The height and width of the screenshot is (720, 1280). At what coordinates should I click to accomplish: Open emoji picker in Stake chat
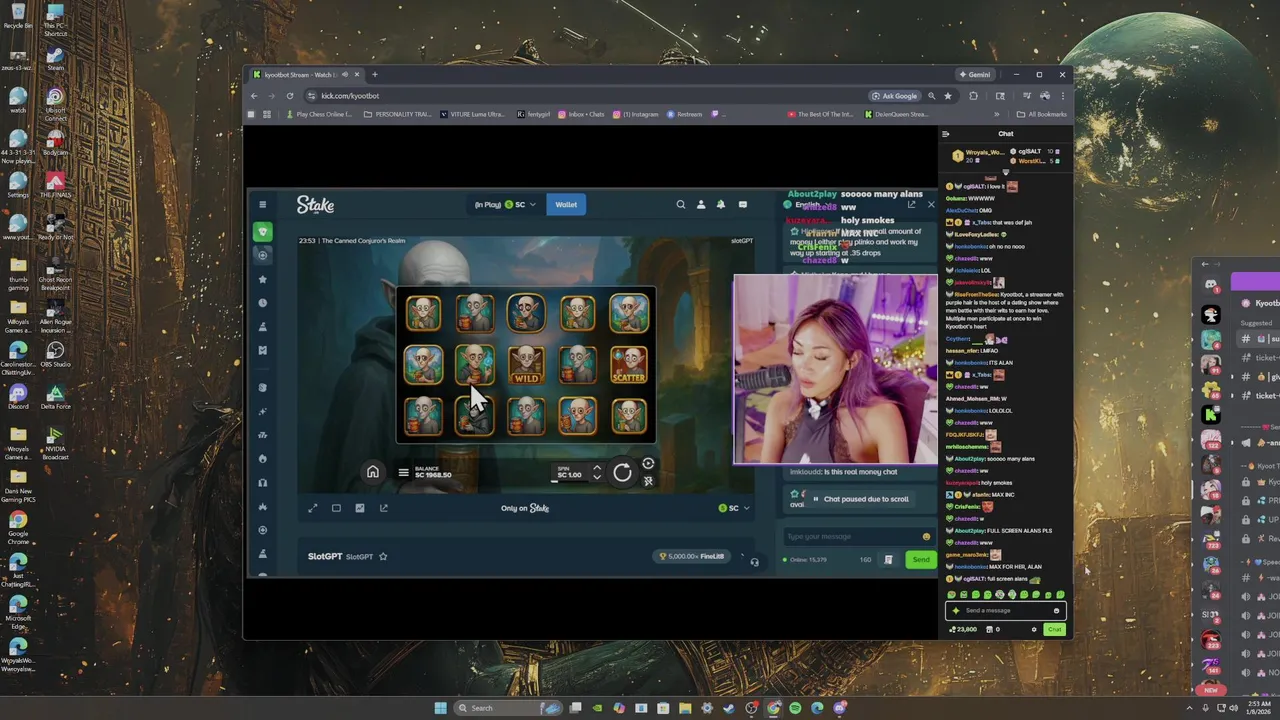tap(926, 536)
